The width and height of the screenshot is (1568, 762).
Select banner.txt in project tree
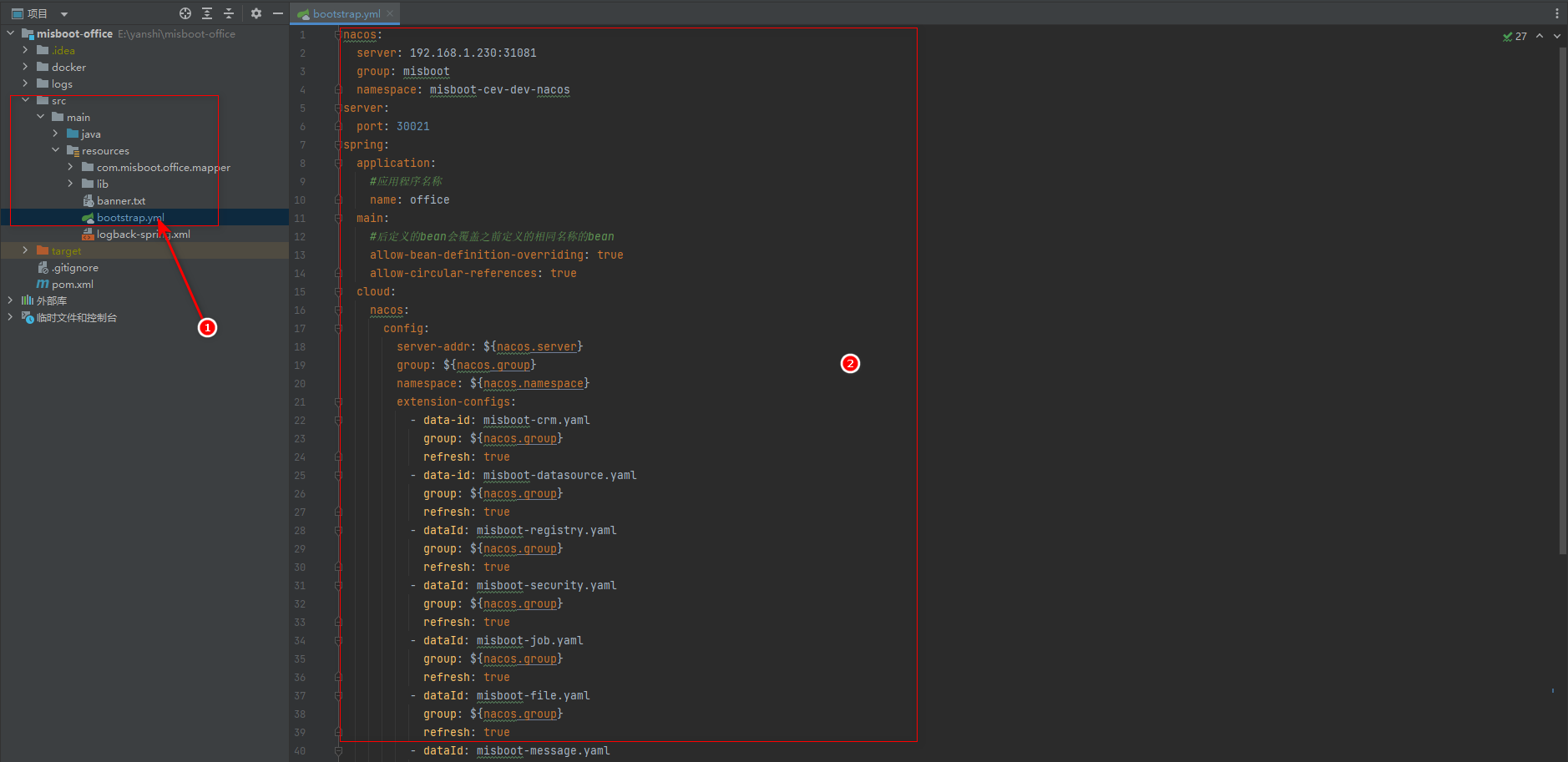[121, 201]
